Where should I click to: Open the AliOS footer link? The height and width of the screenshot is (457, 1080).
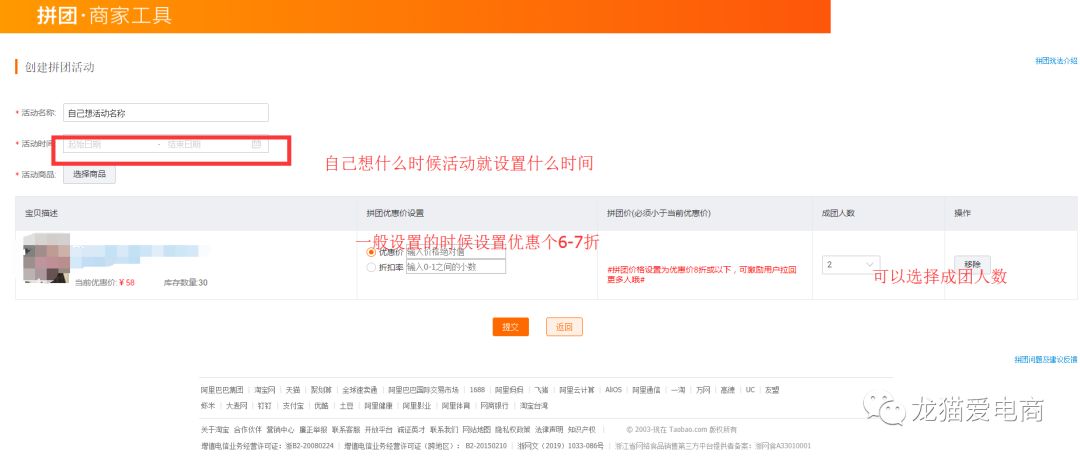pyautogui.click(x=613, y=389)
